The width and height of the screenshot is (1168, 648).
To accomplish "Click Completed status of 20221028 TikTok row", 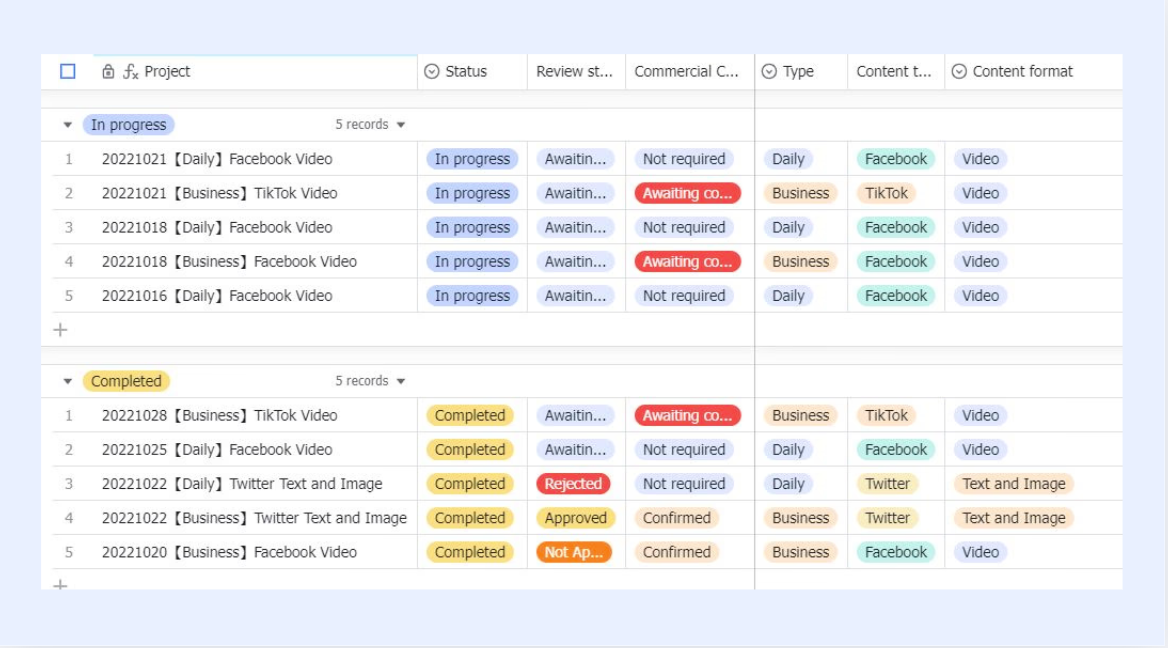I will [x=469, y=416].
